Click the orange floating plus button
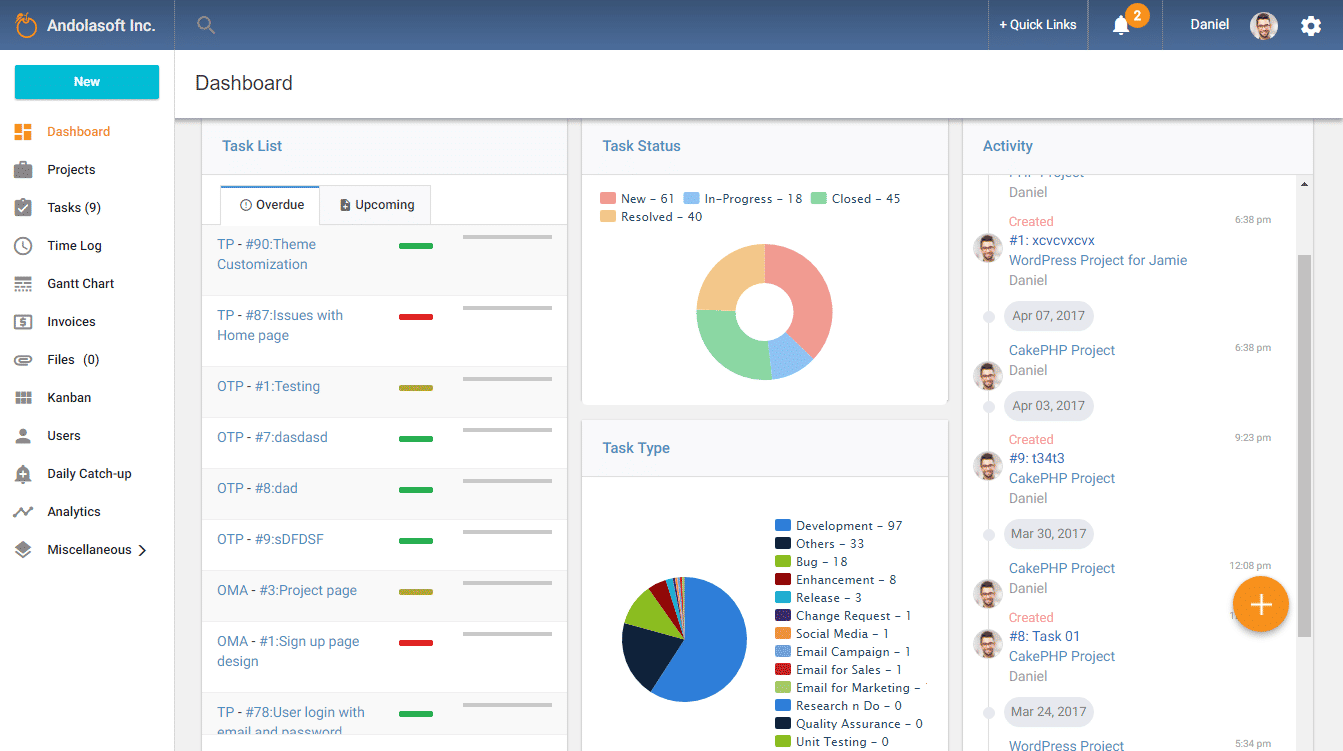Image resolution: width=1343 pixels, height=751 pixels. [1261, 604]
